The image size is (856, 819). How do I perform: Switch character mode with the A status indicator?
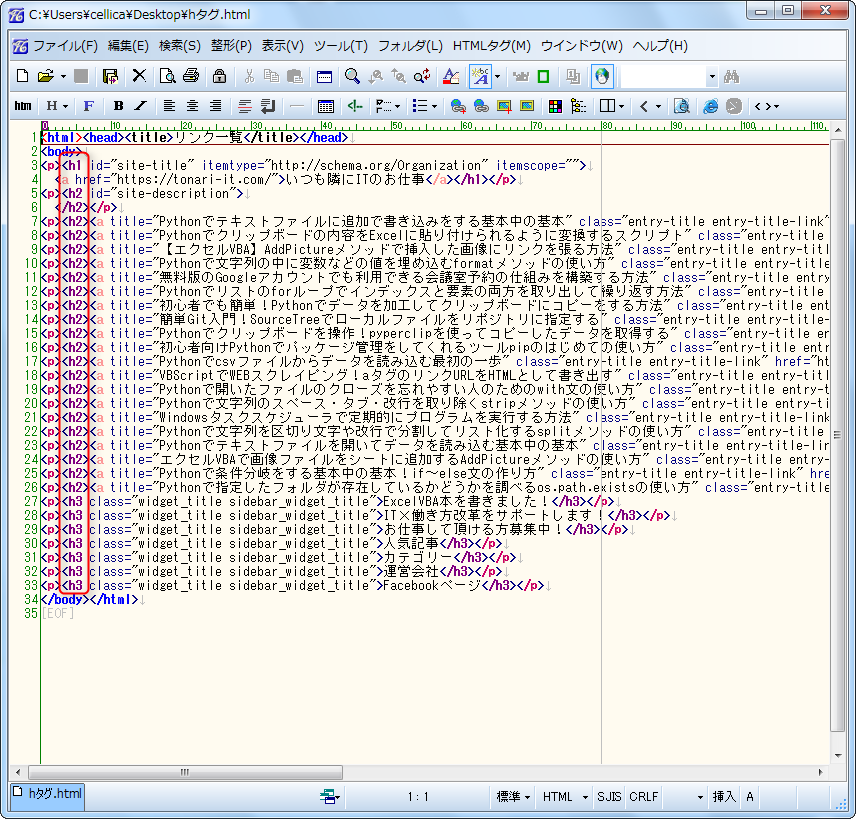point(748,797)
